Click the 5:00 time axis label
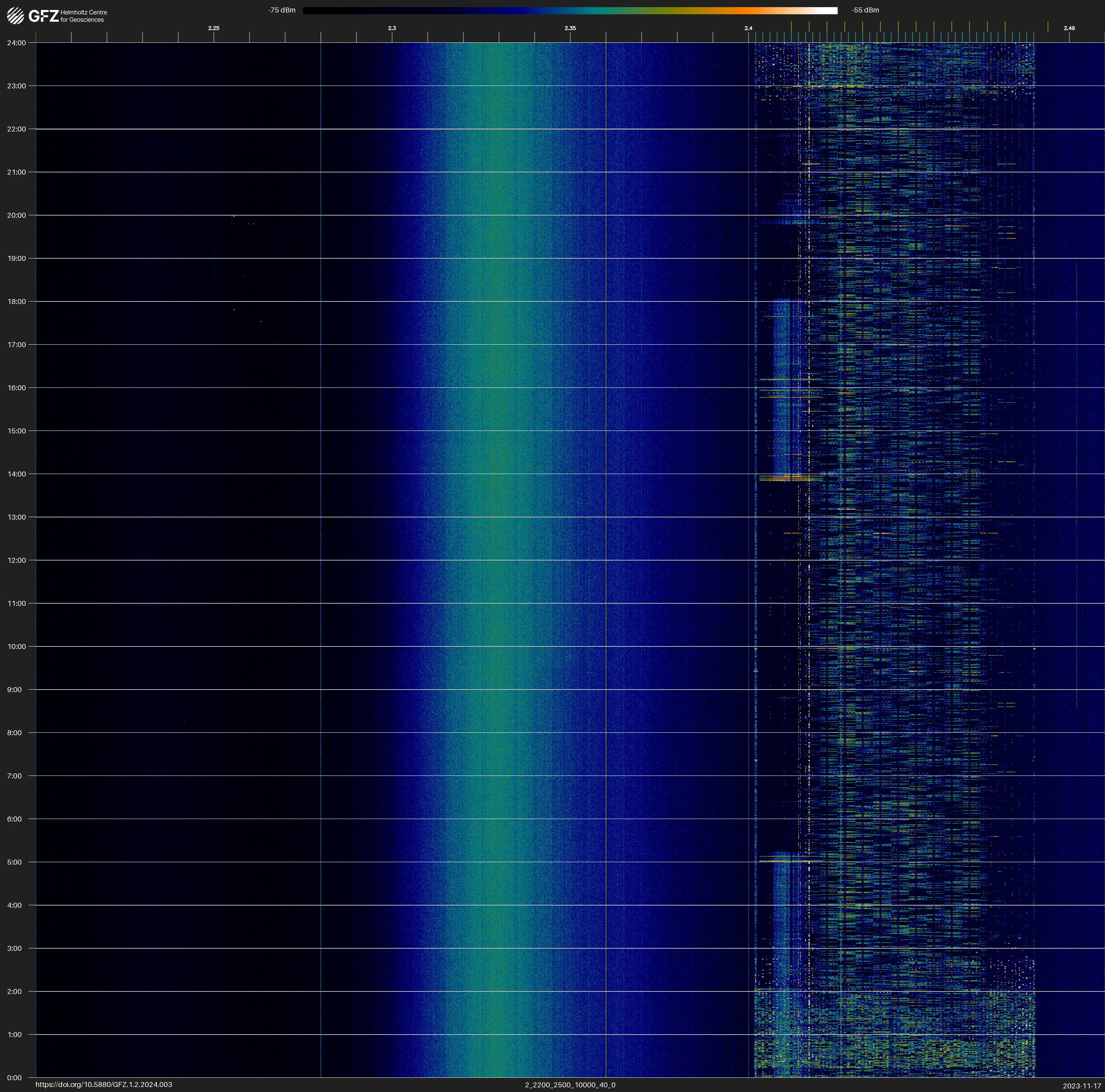The height and width of the screenshot is (1092, 1105). (x=14, y=862)
